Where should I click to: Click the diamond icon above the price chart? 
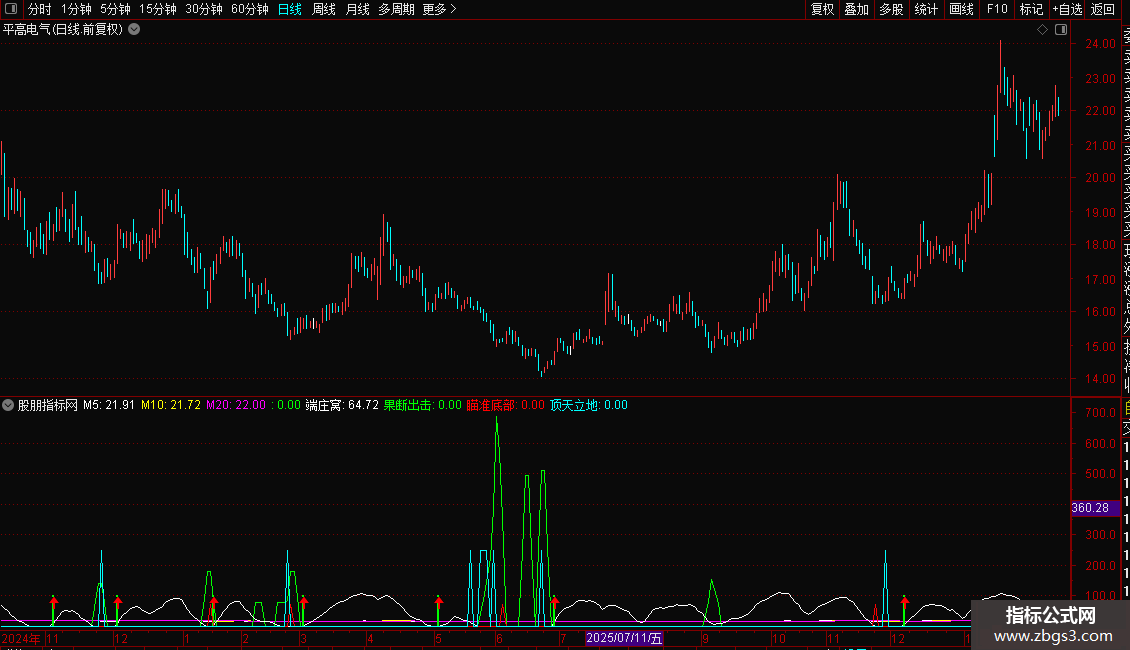1042,30
